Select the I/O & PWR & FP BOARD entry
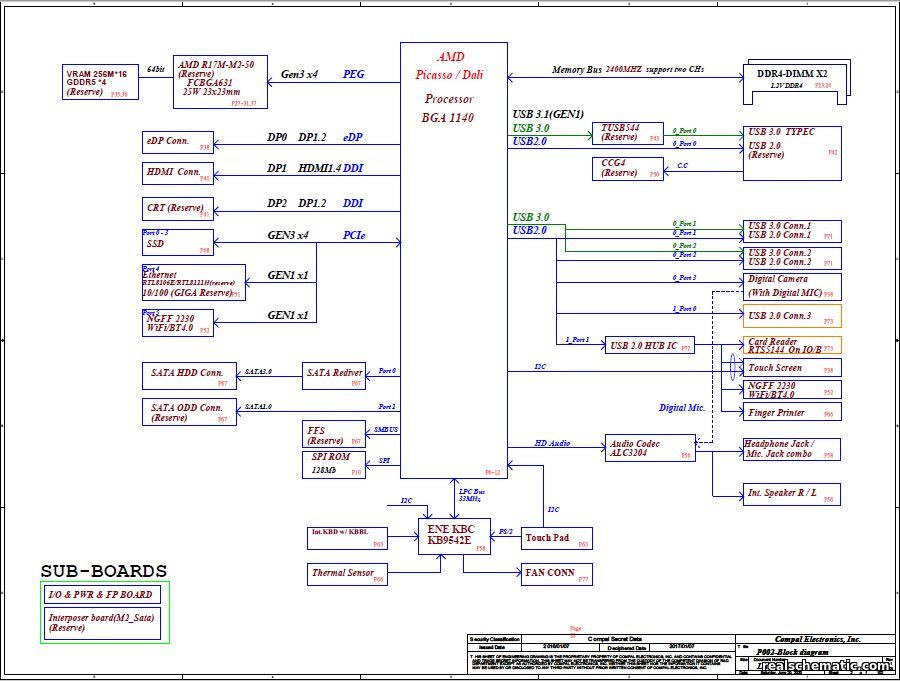The image size is (900, 681). pyautogui.click(x=103, y=594)
